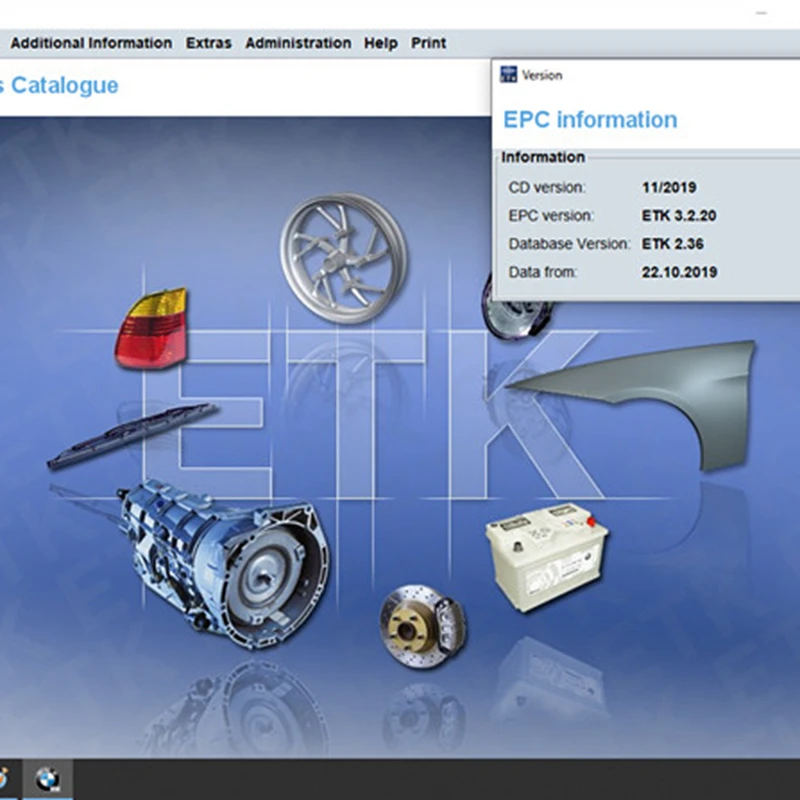Viewport: 800px width, 800px height.
Task: Click the Database Version label
Action: [569, 244]
